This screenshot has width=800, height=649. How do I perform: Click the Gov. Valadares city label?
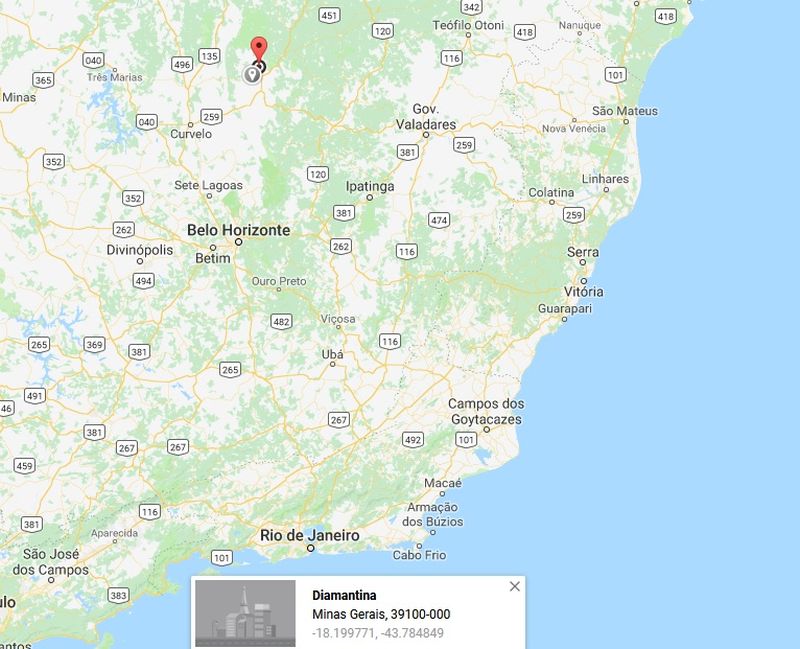tap(426, 117)
